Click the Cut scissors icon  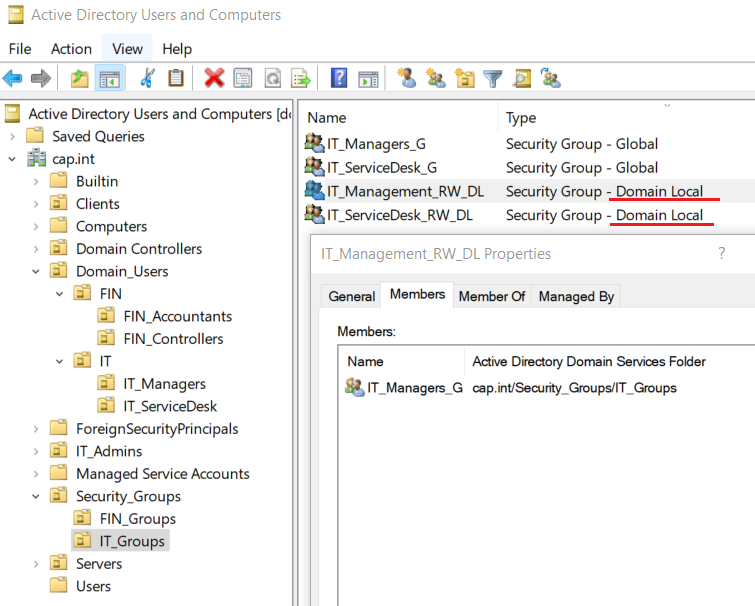pos(147,78)
